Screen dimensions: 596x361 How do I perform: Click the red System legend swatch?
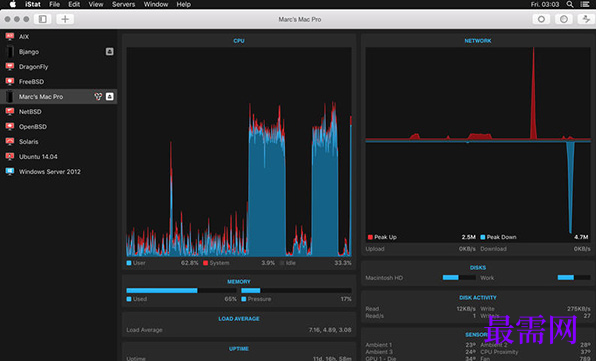tap(205, 263)
